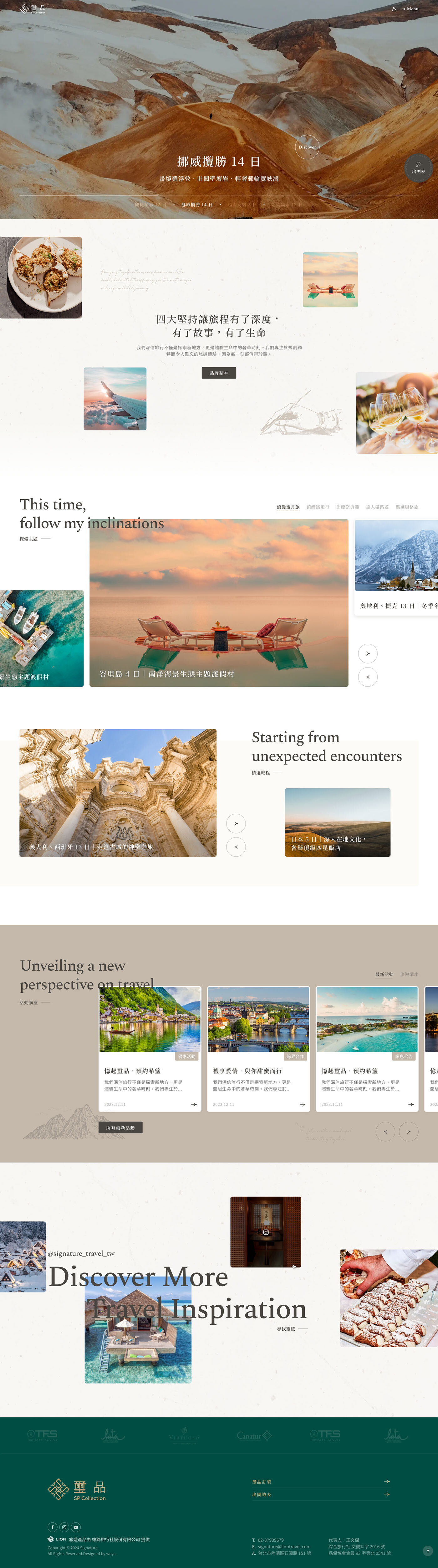Switch to the 頂級鐵道行 tab
This screenshot has height=1568, width=438.
[318, 507]
